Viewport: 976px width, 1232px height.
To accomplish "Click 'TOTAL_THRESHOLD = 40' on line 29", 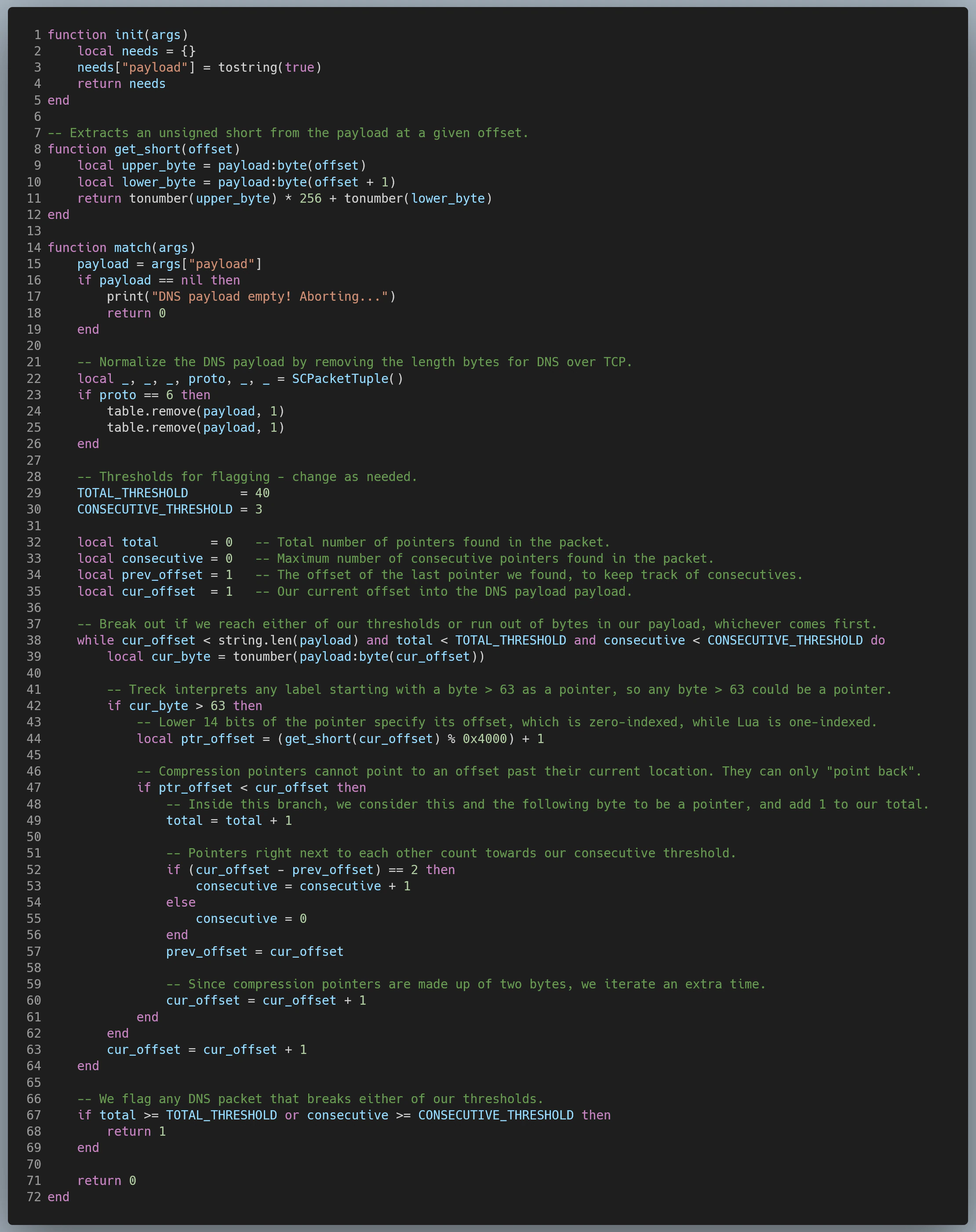I will coord(174,493).
